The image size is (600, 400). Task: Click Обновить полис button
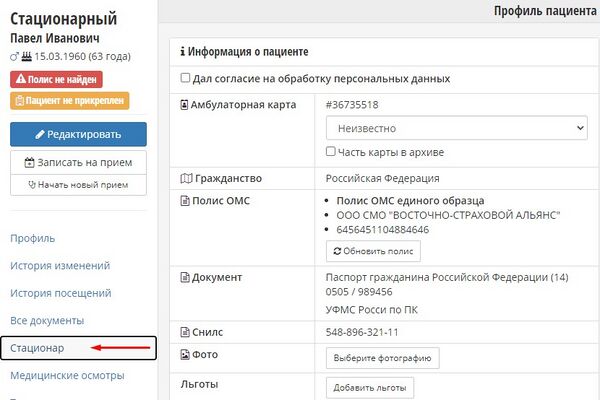[x=373, y=251]
